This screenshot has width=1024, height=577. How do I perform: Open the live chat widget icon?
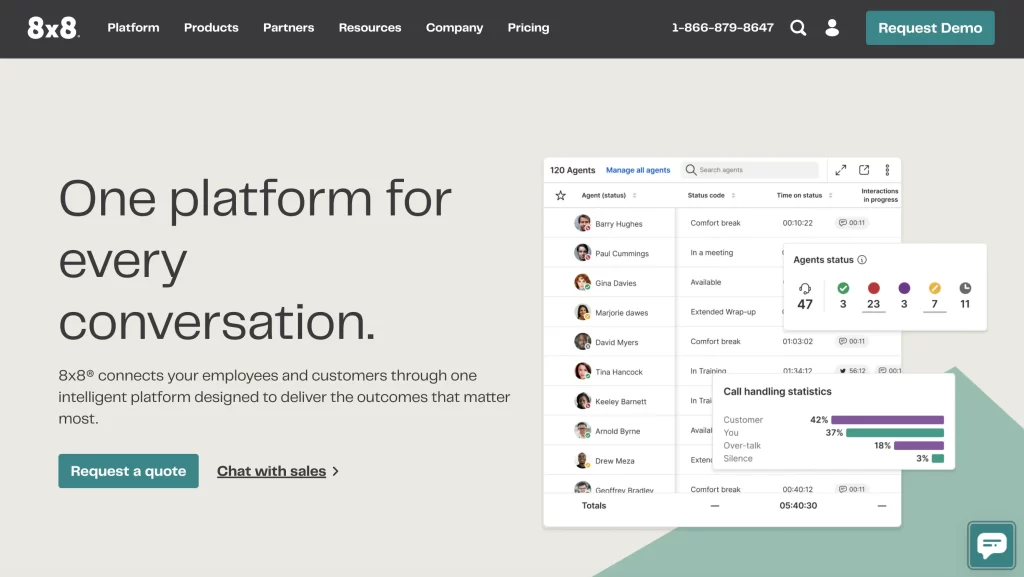(x=991, y=545)
